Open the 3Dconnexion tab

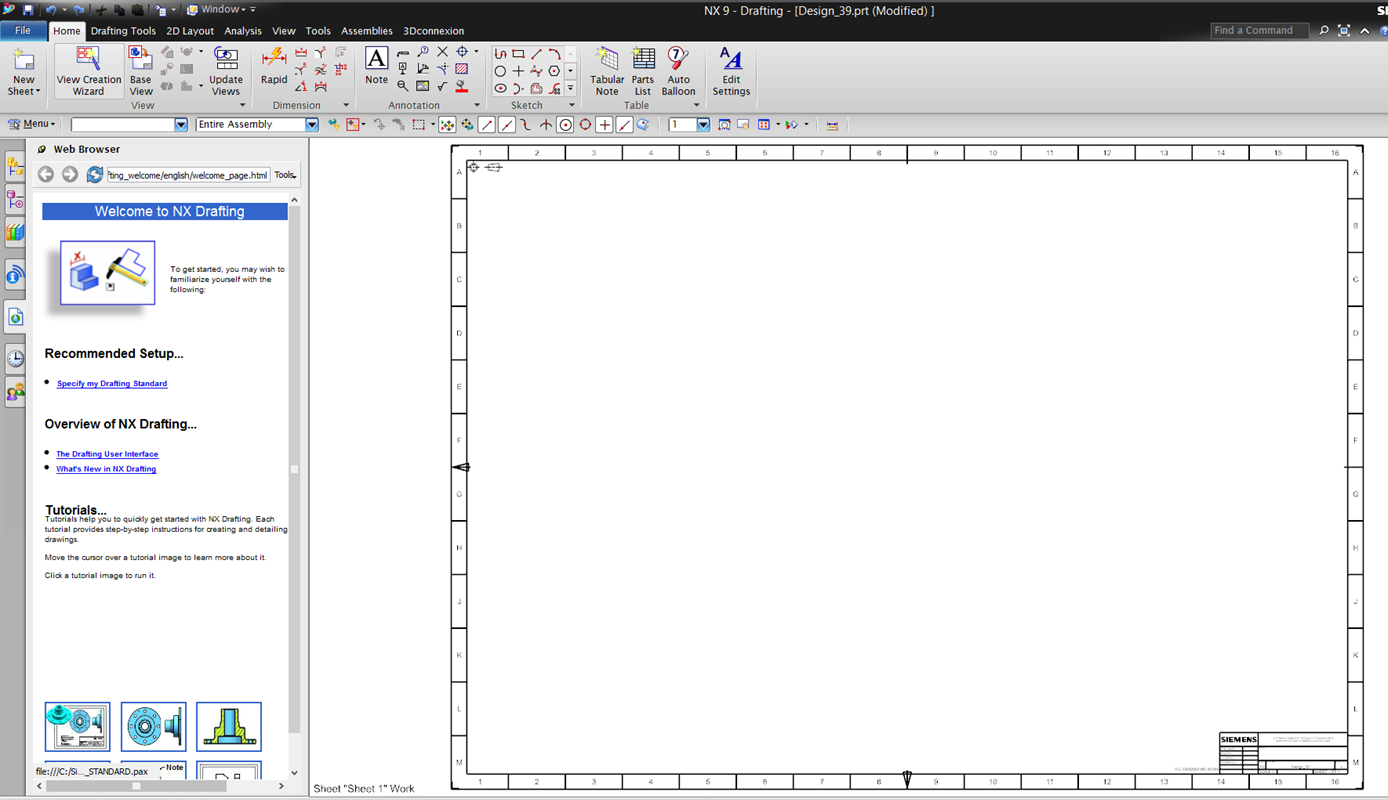(433, 31)
